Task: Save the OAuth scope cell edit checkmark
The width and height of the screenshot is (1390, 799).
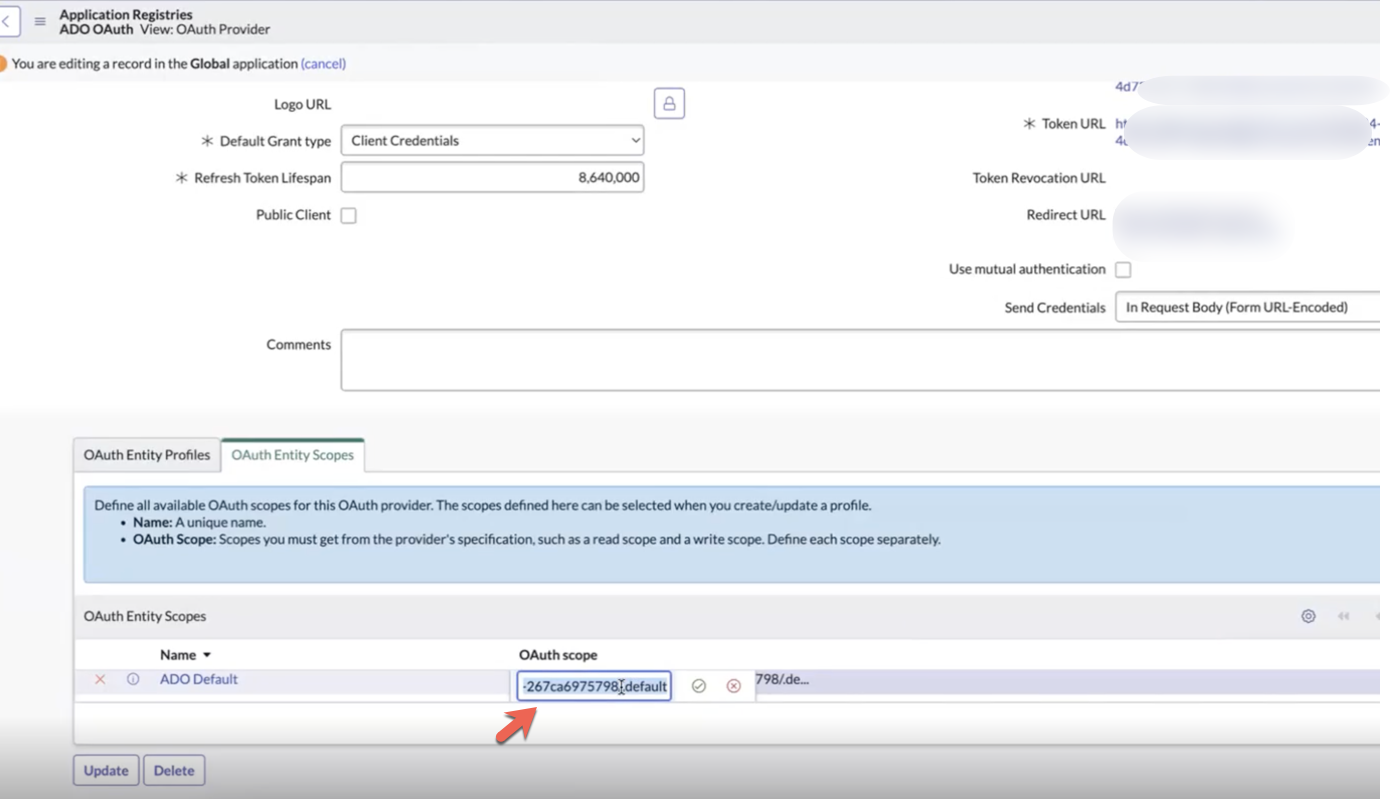Action: (699, 686)
